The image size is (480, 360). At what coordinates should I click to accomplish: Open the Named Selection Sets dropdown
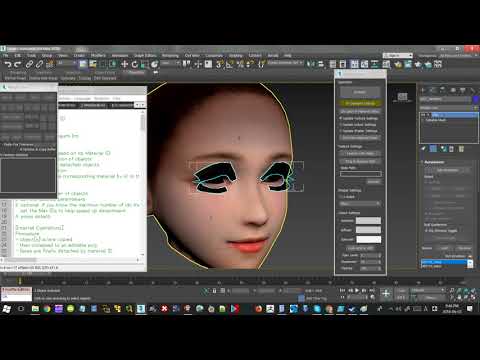(x=285, y=63)
